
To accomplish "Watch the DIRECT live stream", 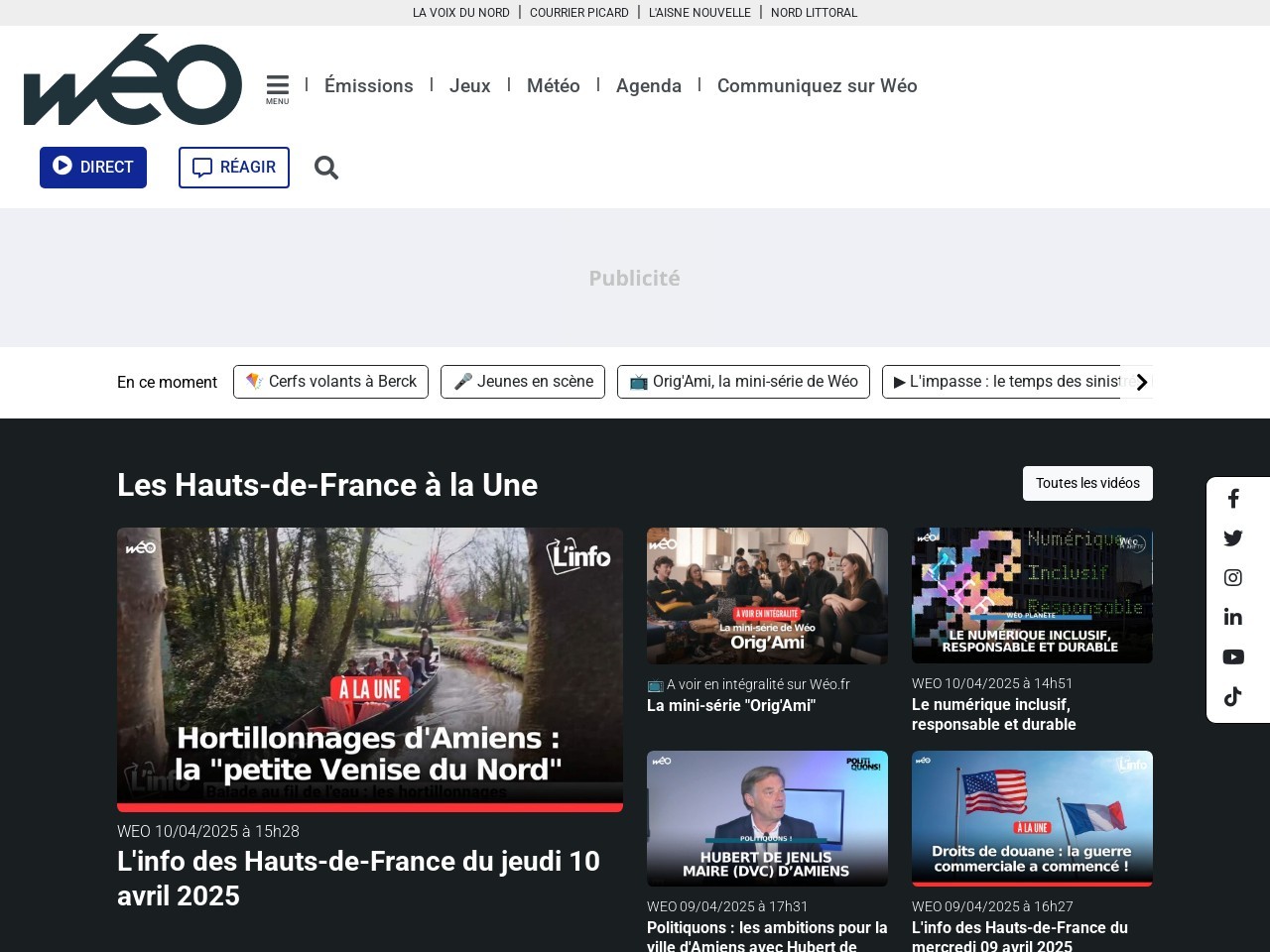I will [93, 168].
